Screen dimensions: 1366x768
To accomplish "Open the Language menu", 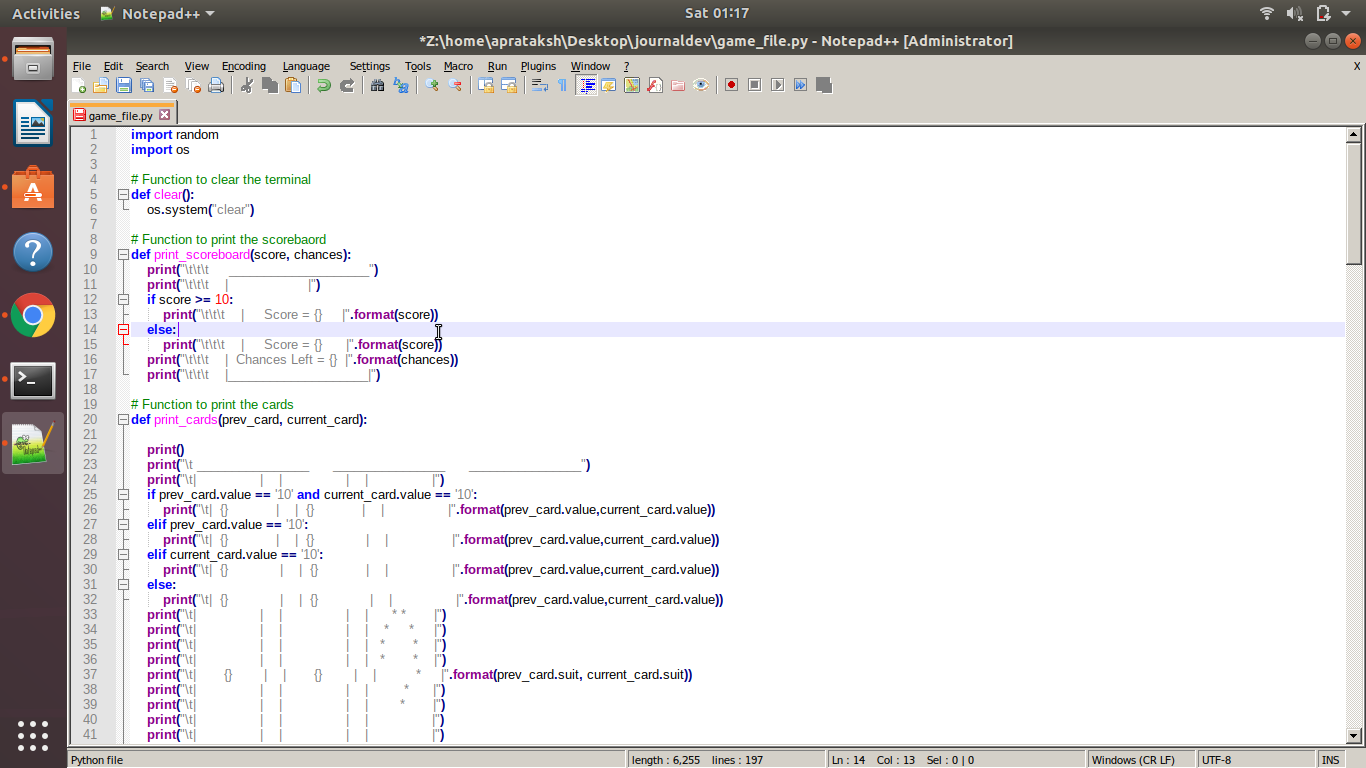I will [x=306, y=66].
